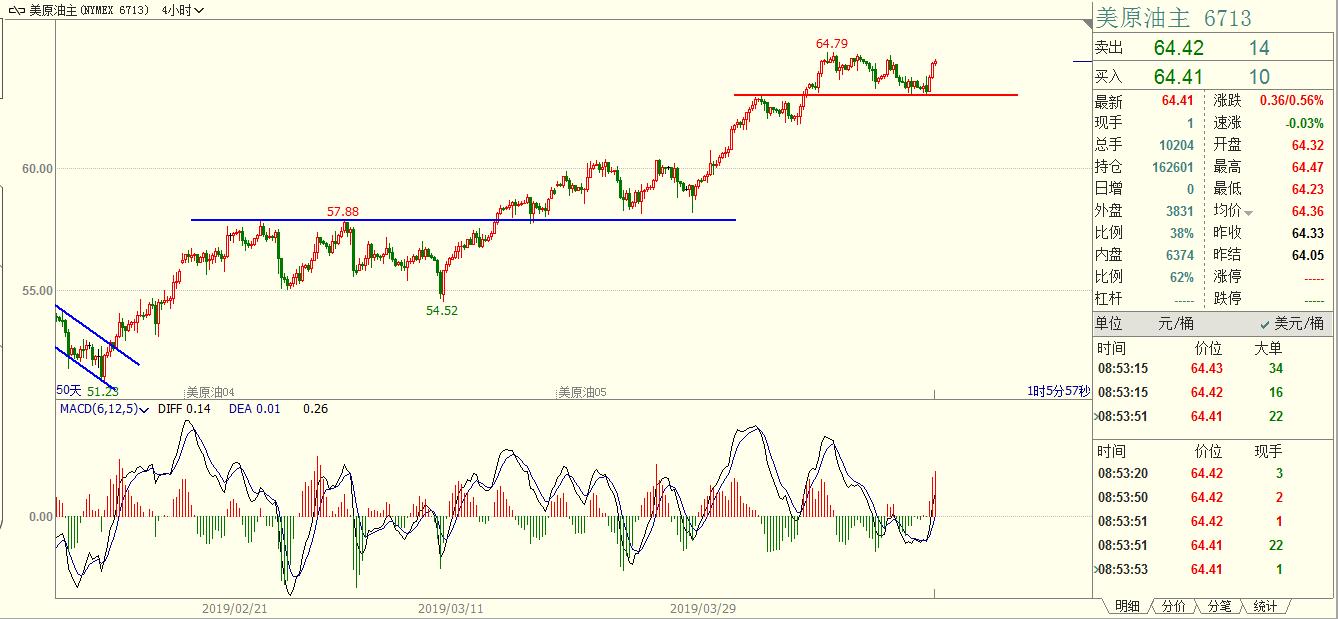Viewport: 1338px width, 619px height.
Task: Click the 昨结 value 64.05
Action: tap(1308, 256)
